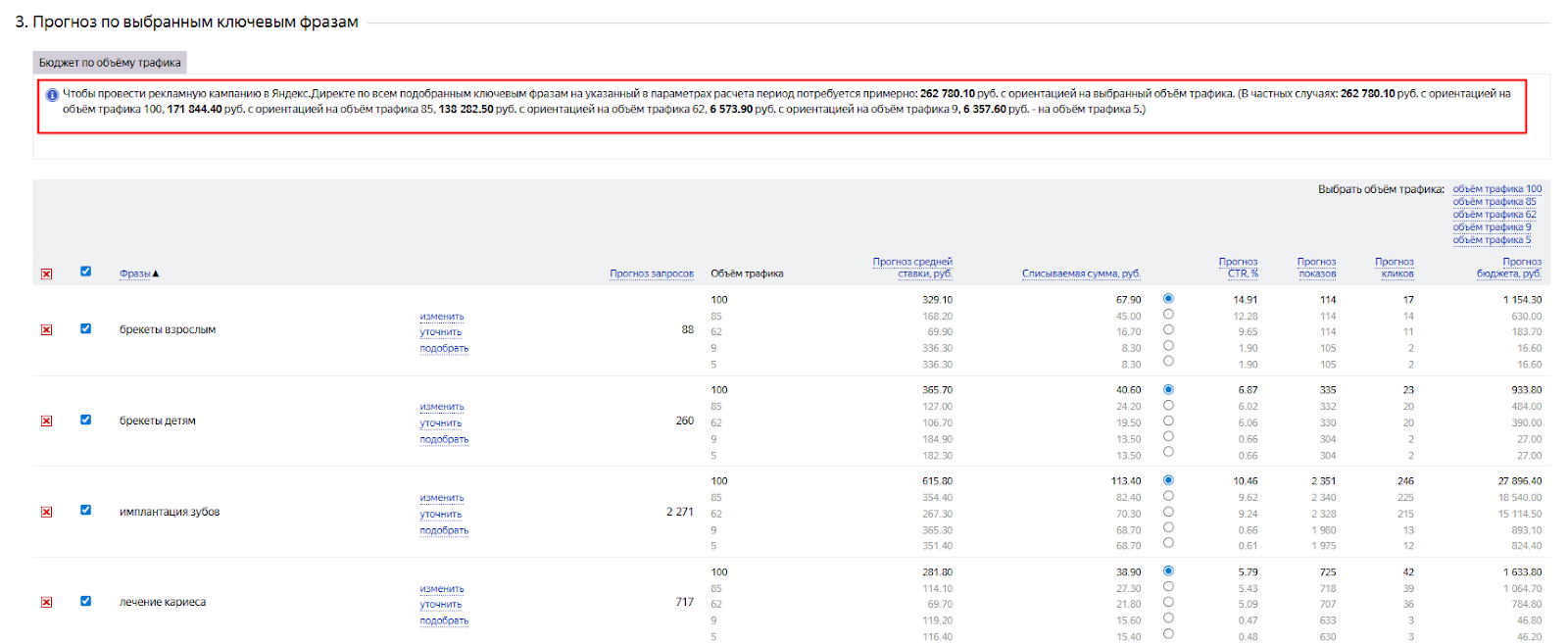Uncheck the брекеты взрослым checkbox
The height and width of the screenshot is (644, 1568).
point(85,329)
